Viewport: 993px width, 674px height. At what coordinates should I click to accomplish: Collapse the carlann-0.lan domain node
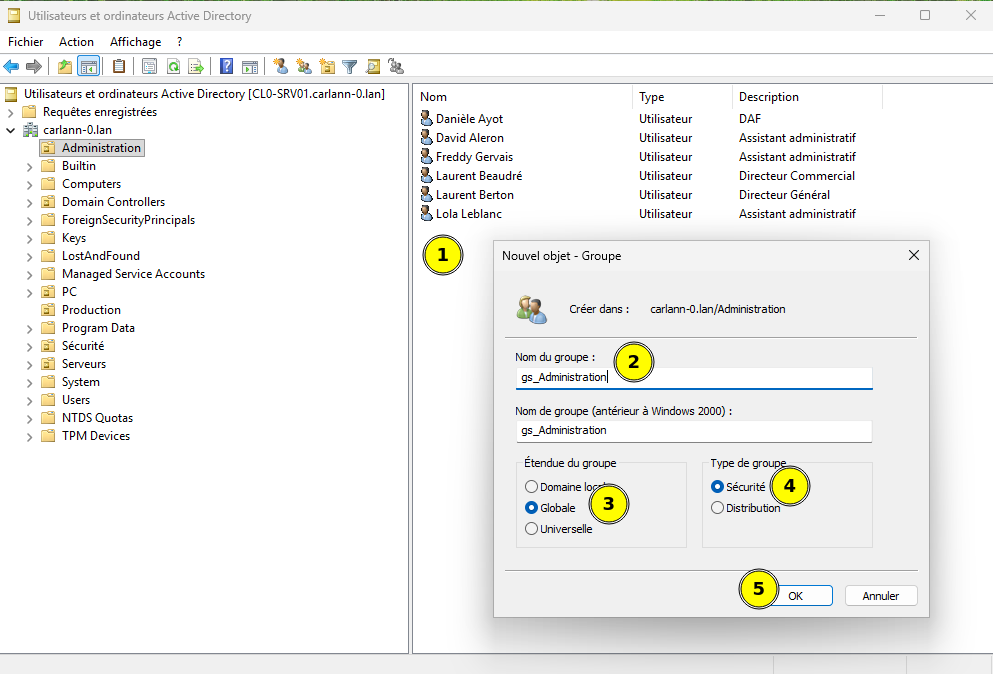tap(10, 130)
